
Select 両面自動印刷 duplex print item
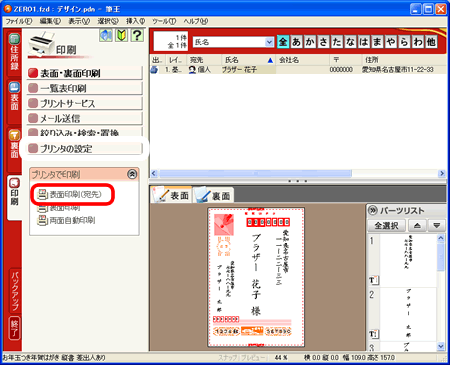(66, 220)
